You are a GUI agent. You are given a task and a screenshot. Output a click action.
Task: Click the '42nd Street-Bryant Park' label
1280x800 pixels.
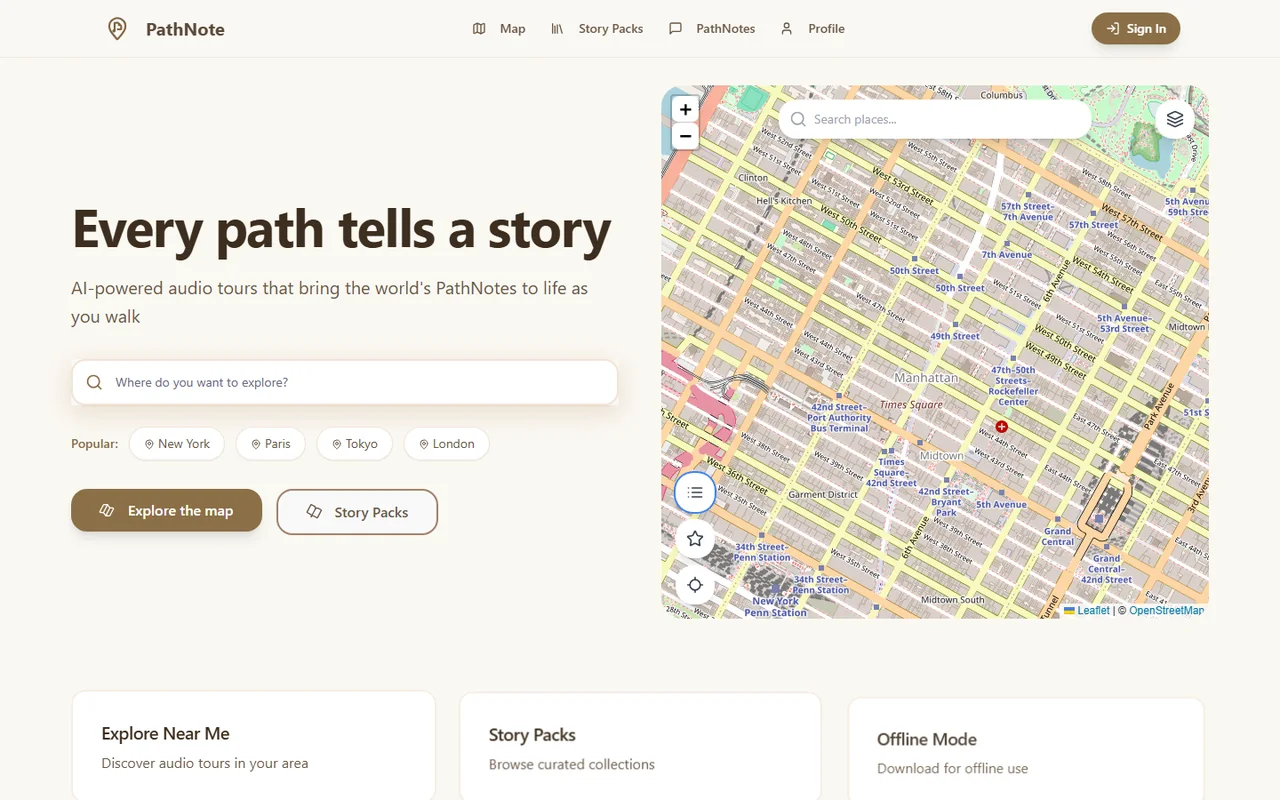click(945, 502)
